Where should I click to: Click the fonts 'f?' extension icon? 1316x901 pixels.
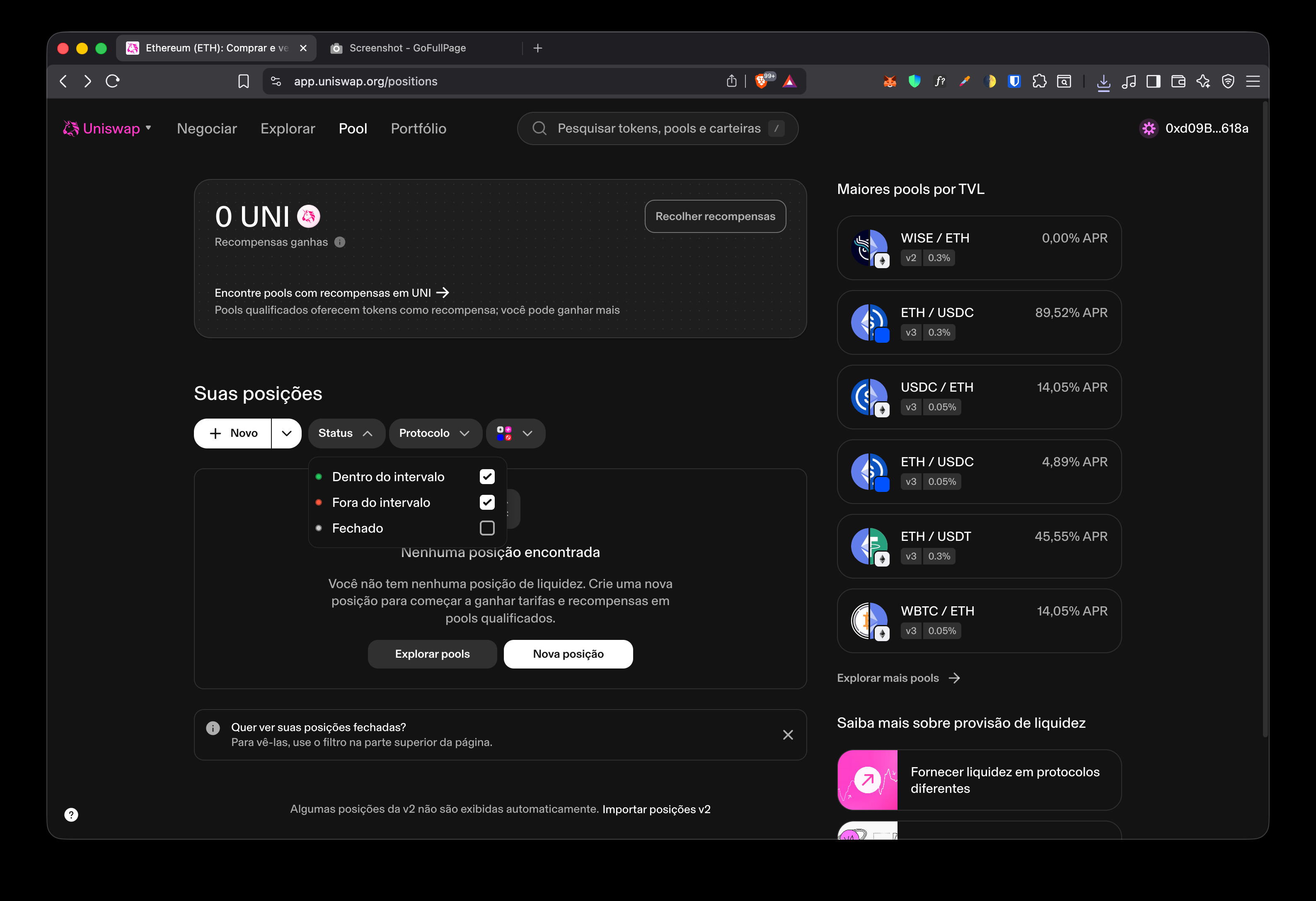(939, 82)
